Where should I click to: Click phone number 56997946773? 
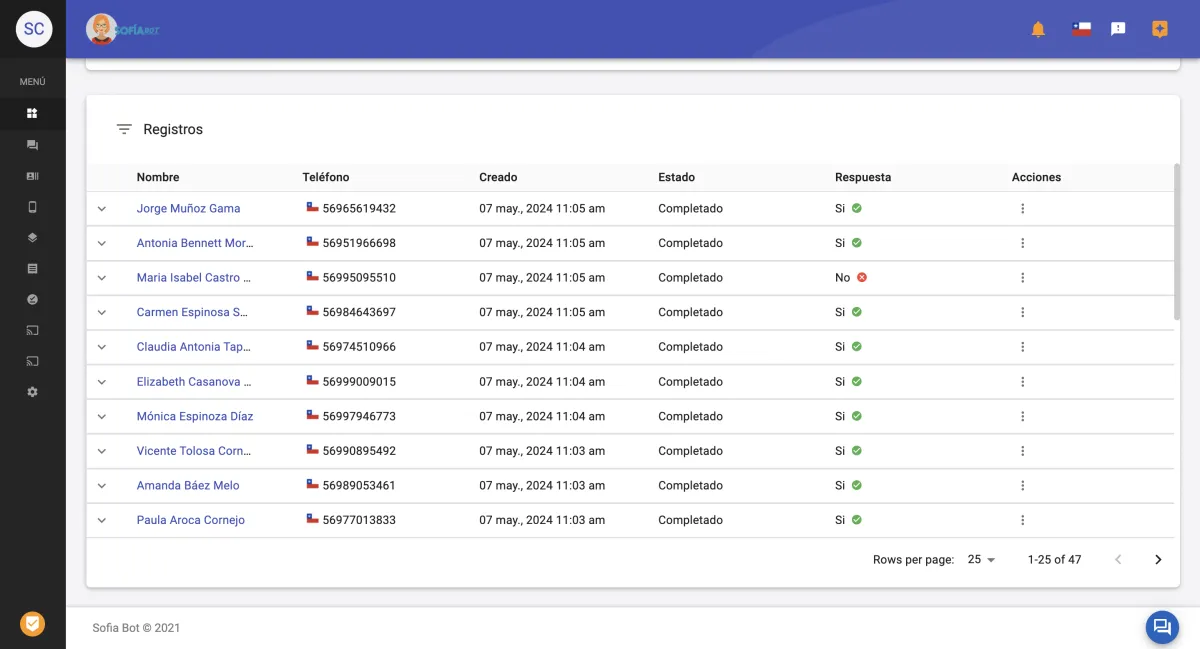coord(359,416)
